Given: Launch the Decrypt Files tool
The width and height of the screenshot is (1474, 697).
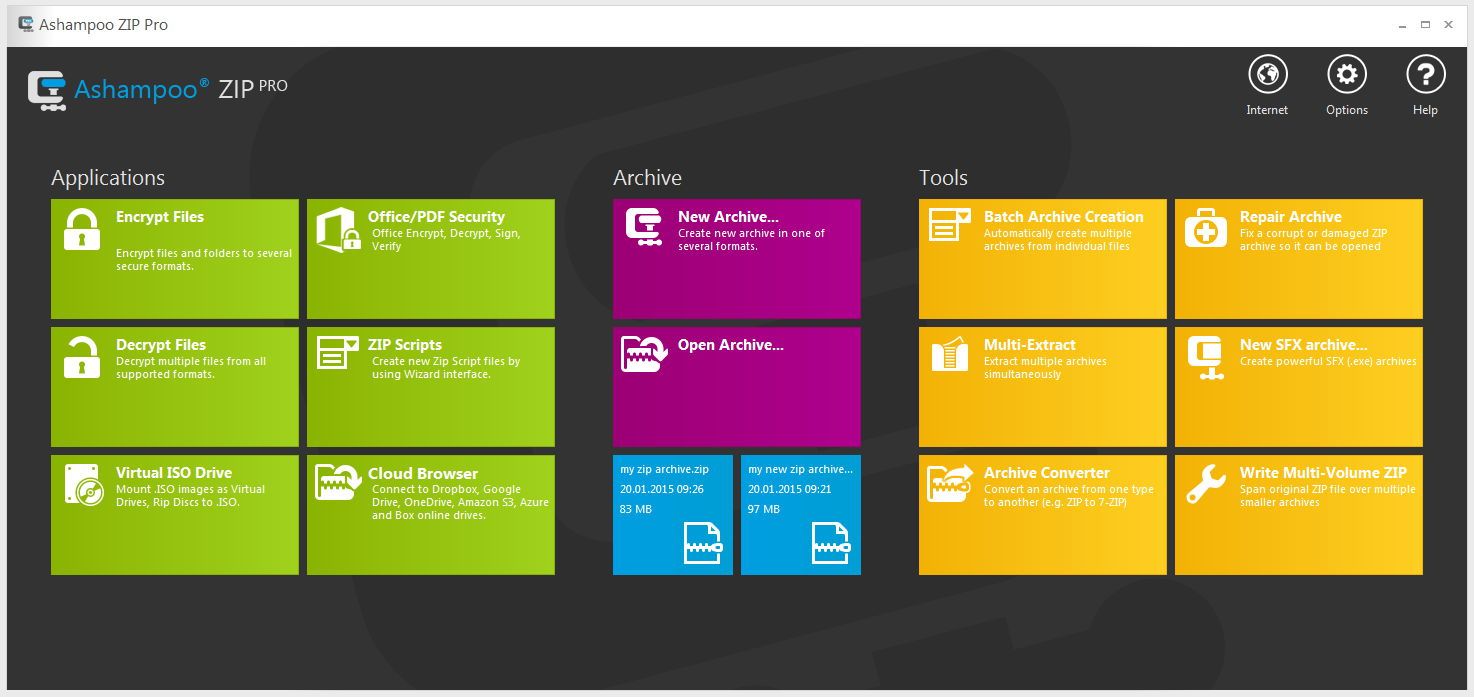Looking at the screenshot, I should (x=174, y=386).
